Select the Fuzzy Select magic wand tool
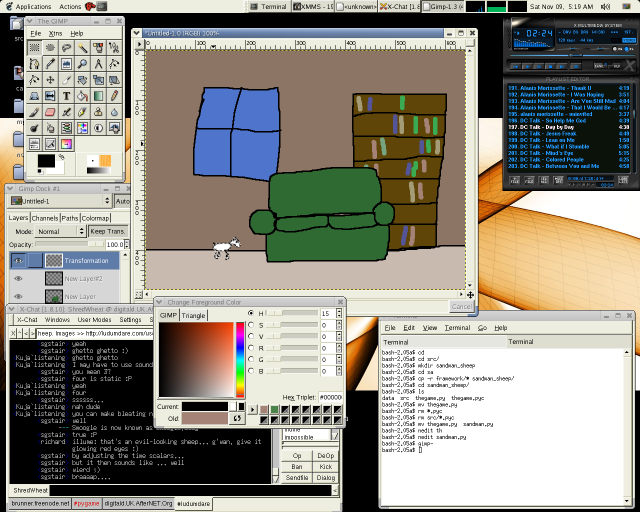Image resolution: width=640 pixels, height=512 pixels. pyautogui.click(x=82, y=47)
